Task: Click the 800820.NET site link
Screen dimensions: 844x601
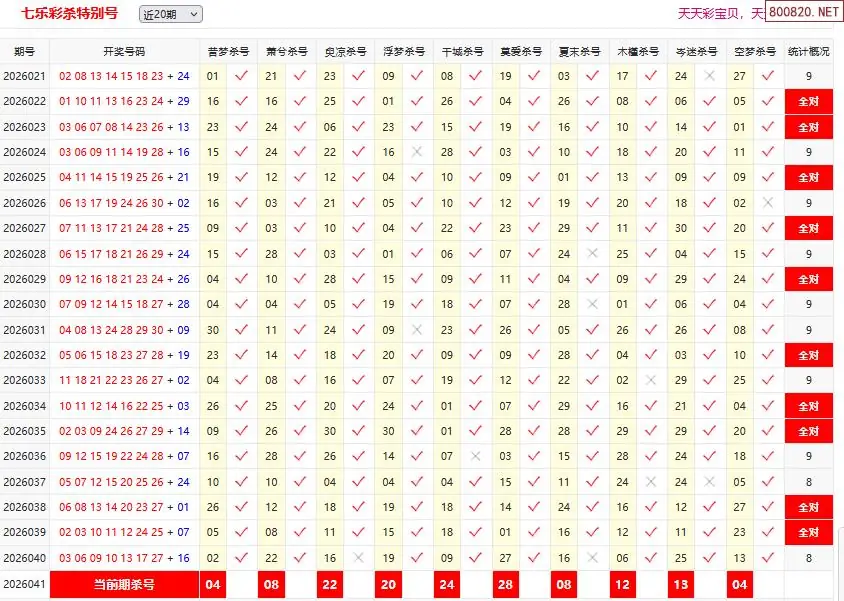Action: [805, 13]
